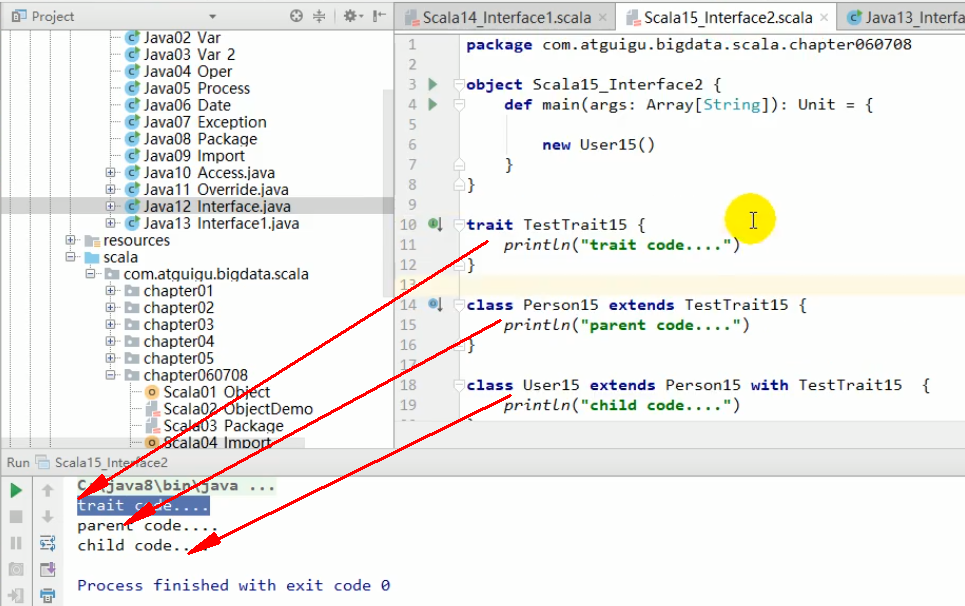Image resolution: width=965 pixels, height=606 pixels.
Task: Expand the resources folder
Action: point(70,241)
